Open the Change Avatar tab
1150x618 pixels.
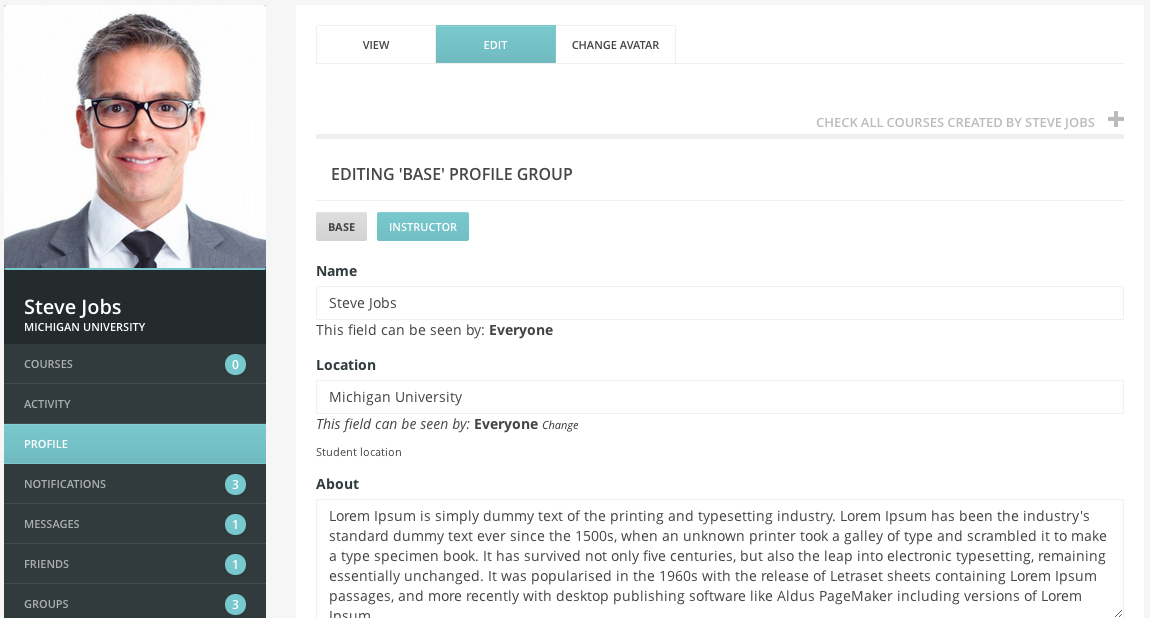(x=615, y=45)
